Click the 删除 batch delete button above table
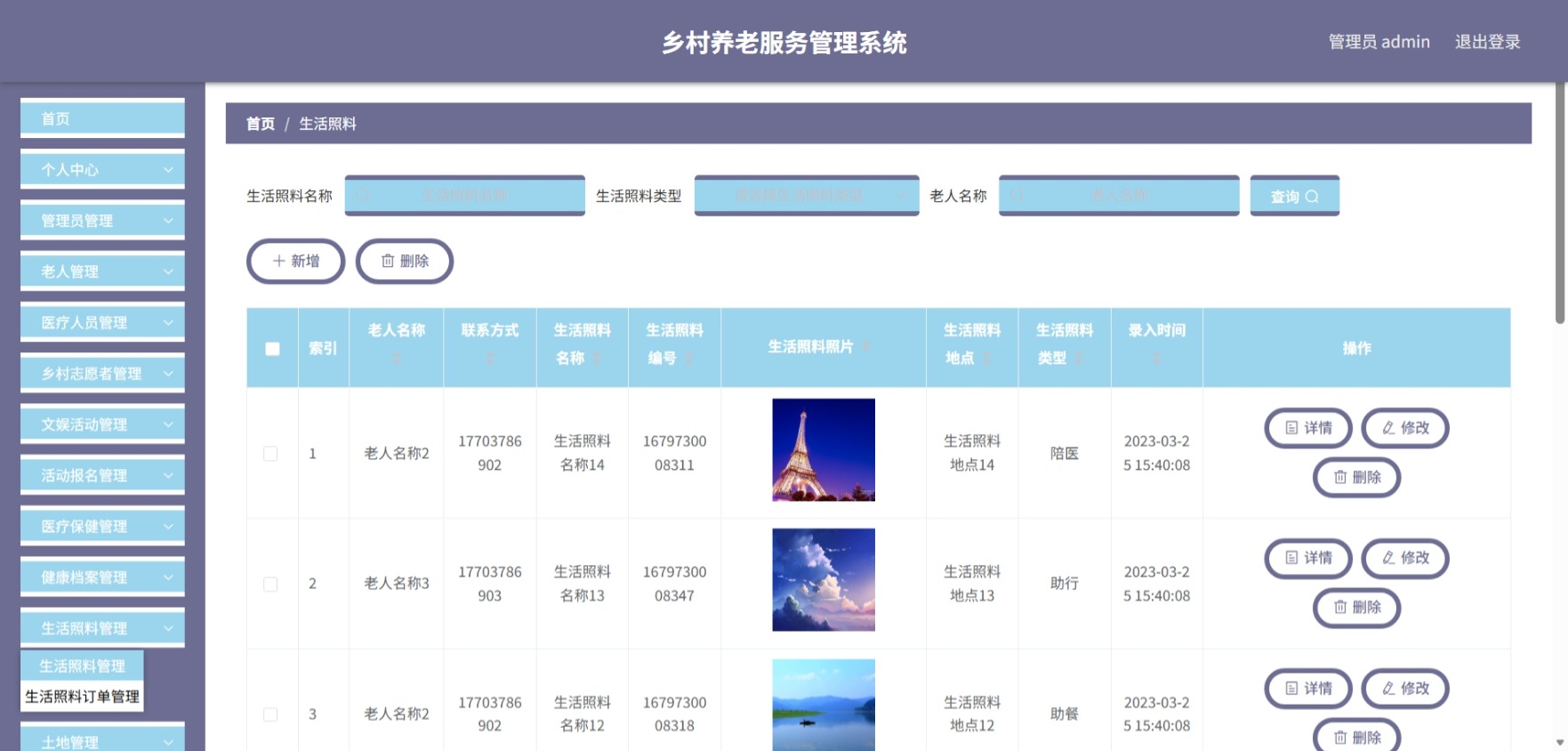 pos(405,261)
